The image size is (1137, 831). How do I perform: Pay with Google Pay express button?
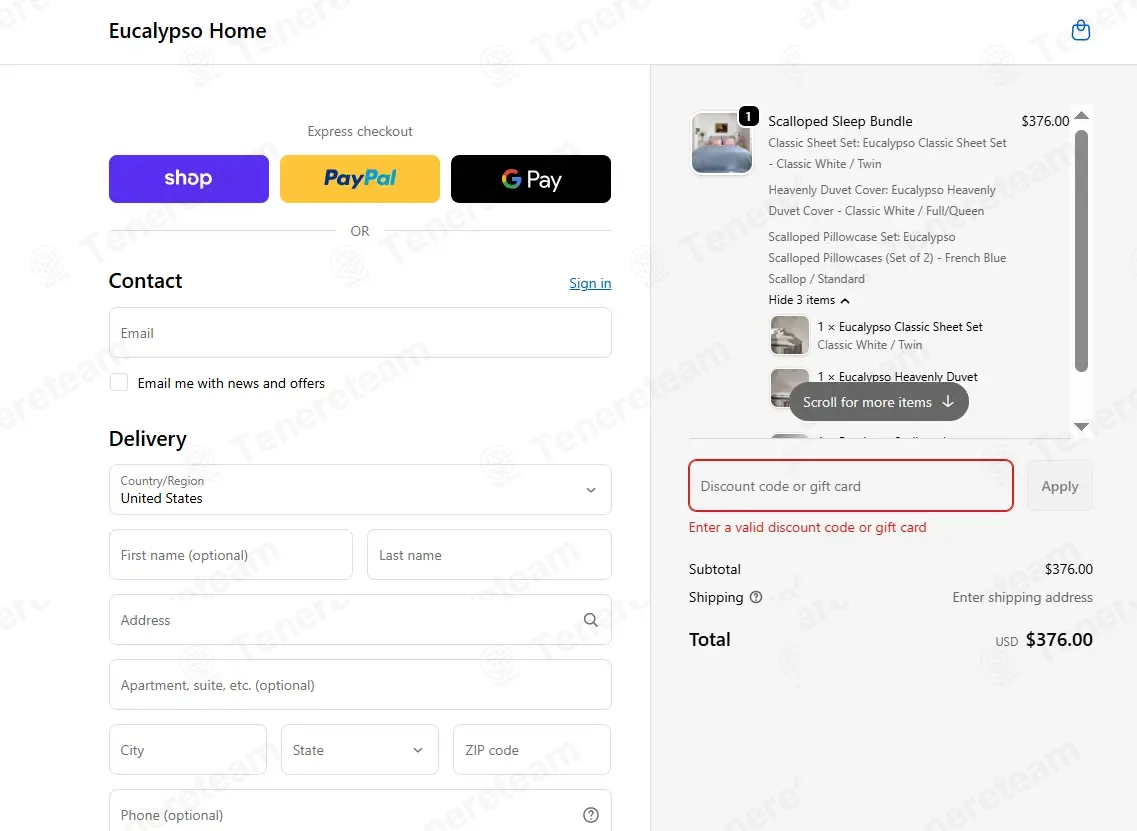[x=531, y=178]
